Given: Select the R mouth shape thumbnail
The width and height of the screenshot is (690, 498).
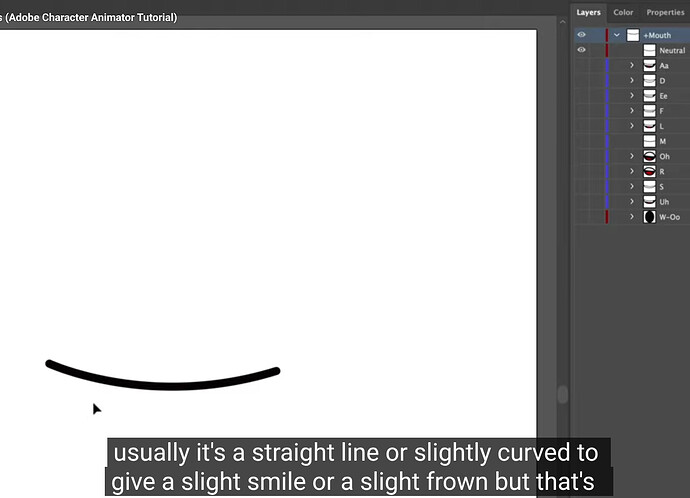Looking at the screenshot, I should click(x=649, y=171).
